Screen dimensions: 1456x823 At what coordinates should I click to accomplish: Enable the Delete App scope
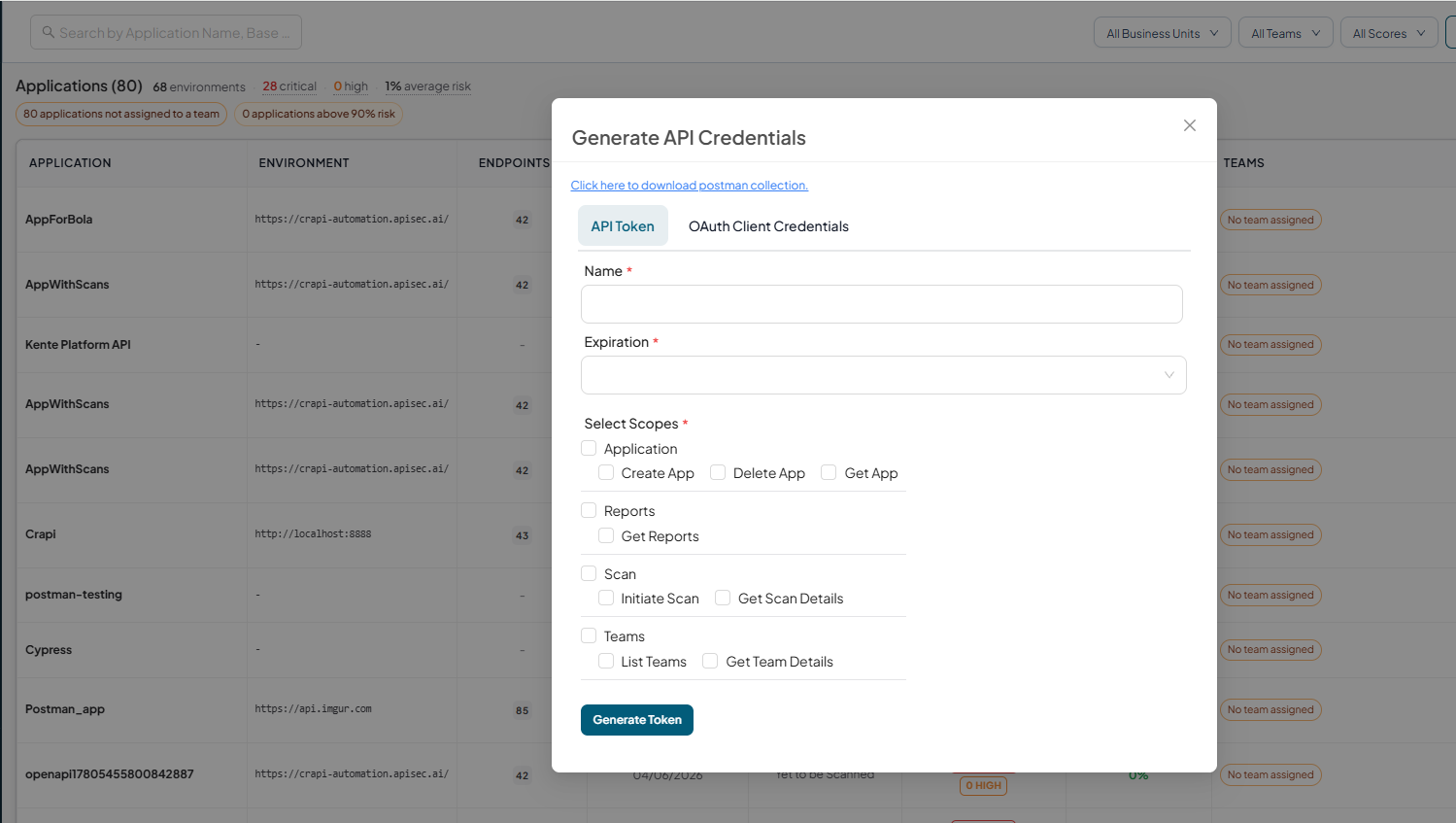pyautogui.click(x=718, y=472)
